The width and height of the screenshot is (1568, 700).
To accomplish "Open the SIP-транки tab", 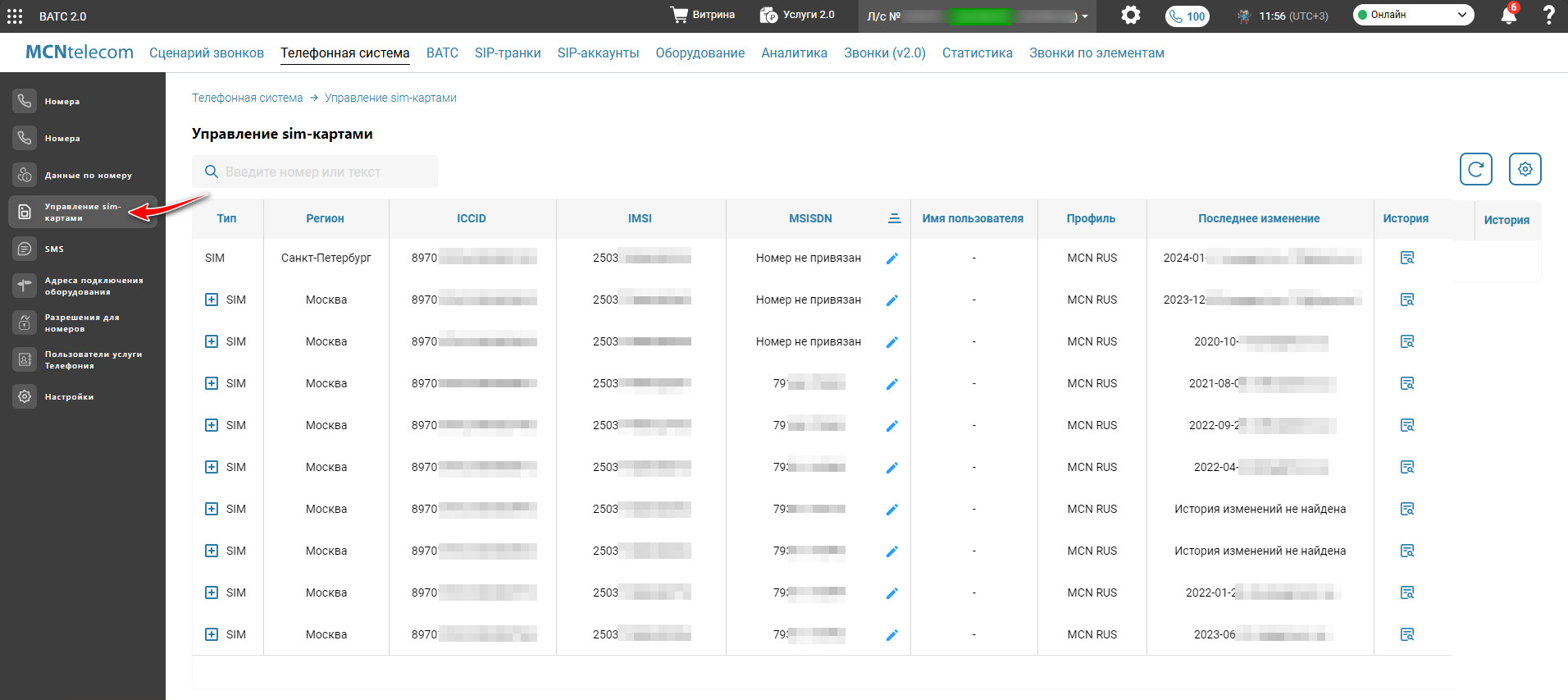I will (x=508, y=53).
